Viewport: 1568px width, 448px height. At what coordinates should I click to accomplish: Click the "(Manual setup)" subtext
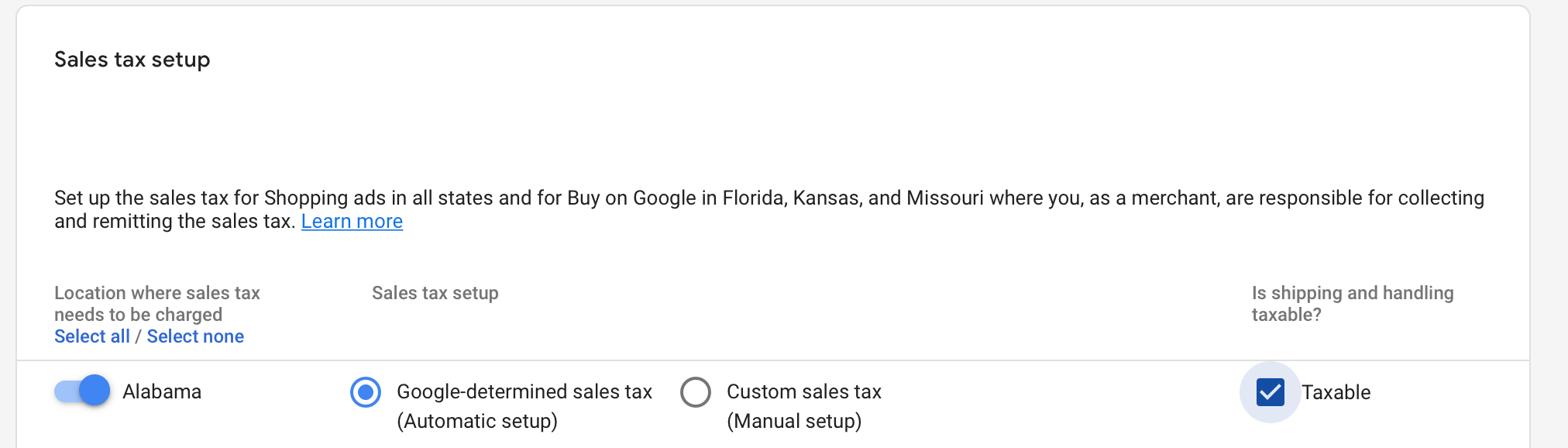click(794, 421)
